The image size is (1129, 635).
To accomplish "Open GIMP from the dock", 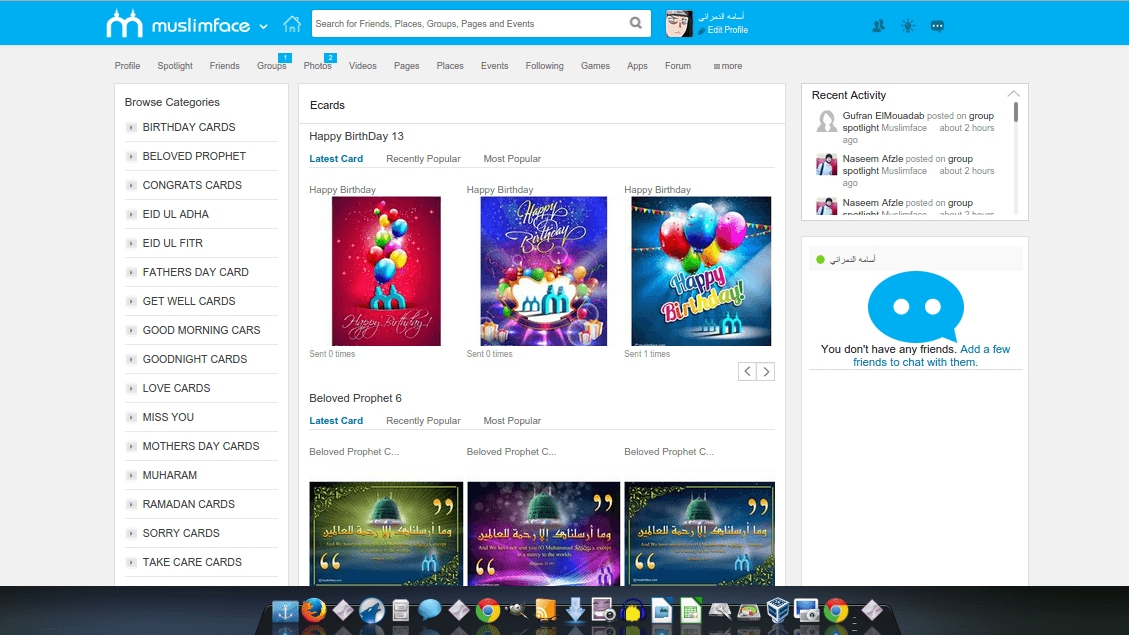I will (x=516, y=610).
